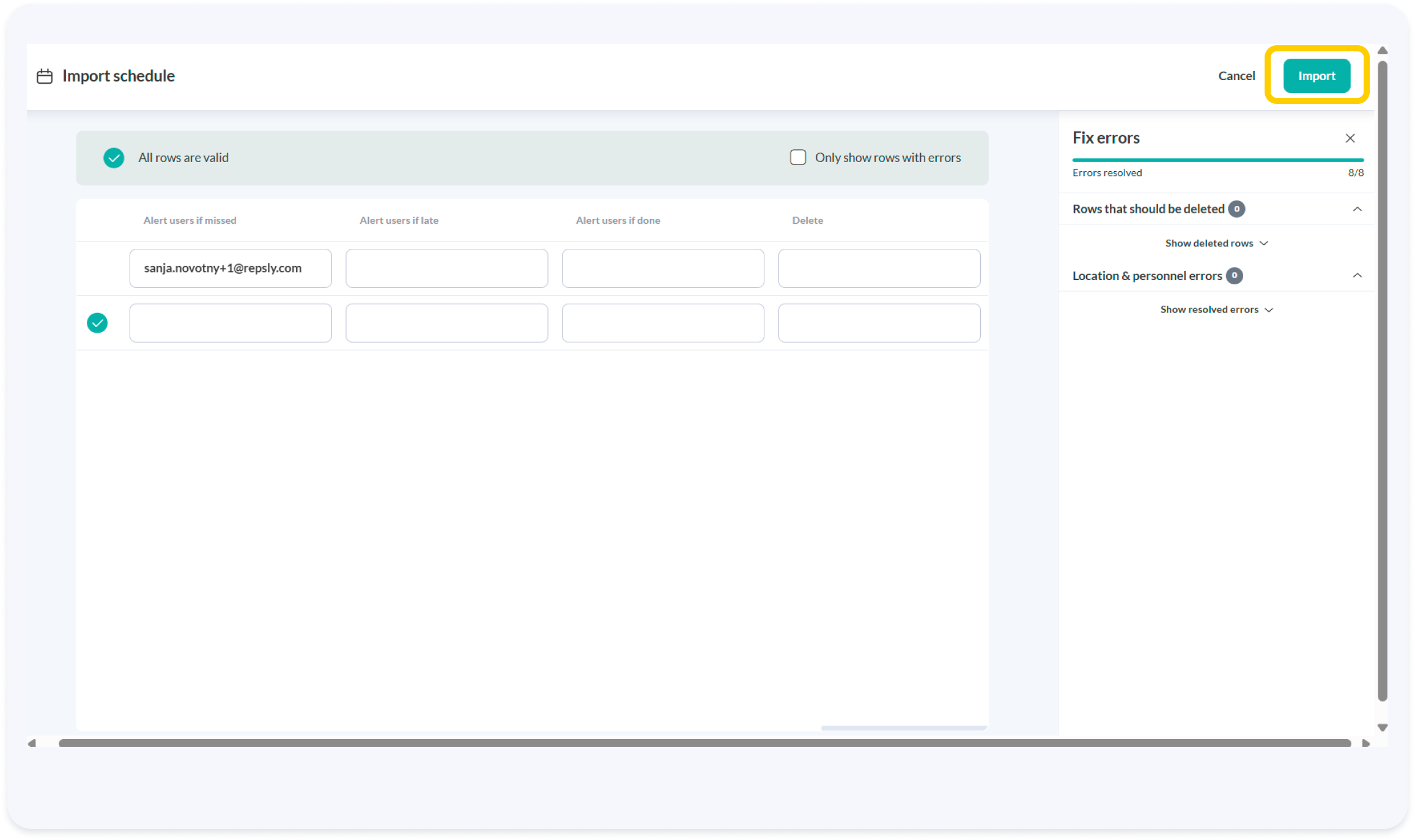Click the Alert users if done column header
Image resolution: width=1415 pixels, height=840 pixels.
[618, 221]
